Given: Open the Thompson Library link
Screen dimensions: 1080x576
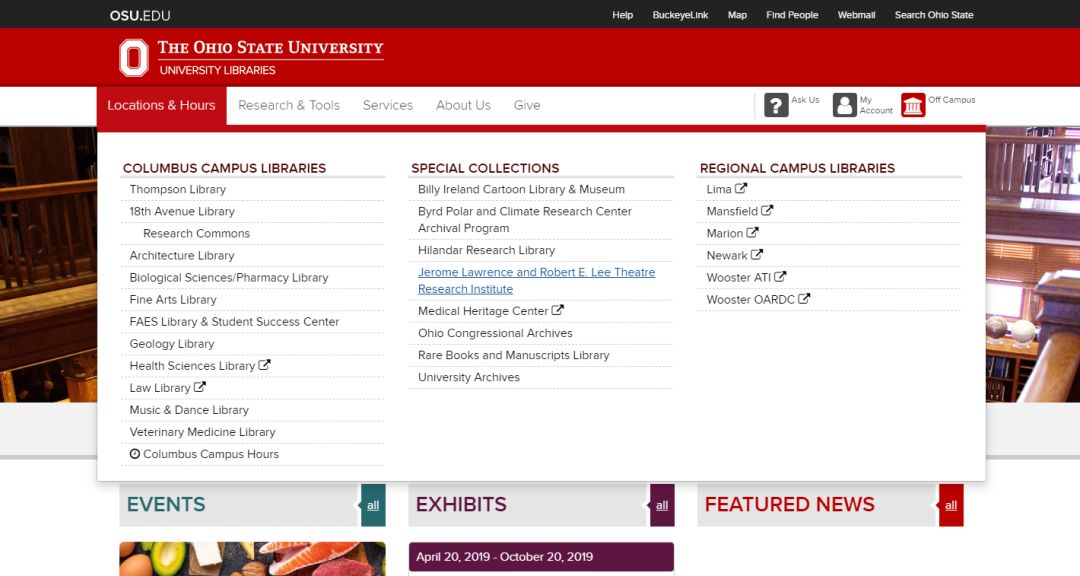Looking at the screenshot, I should (178, 189).
